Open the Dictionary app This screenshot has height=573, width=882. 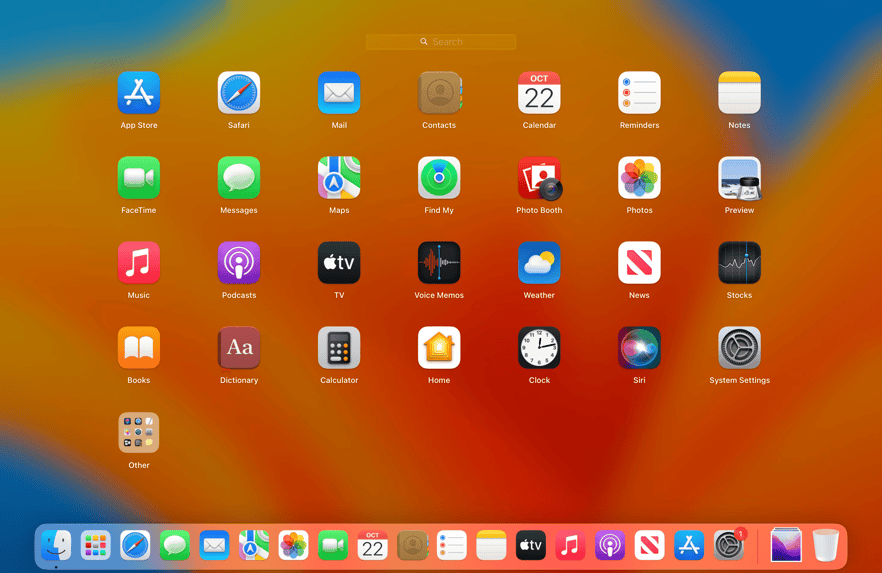(x=239, y=348)
